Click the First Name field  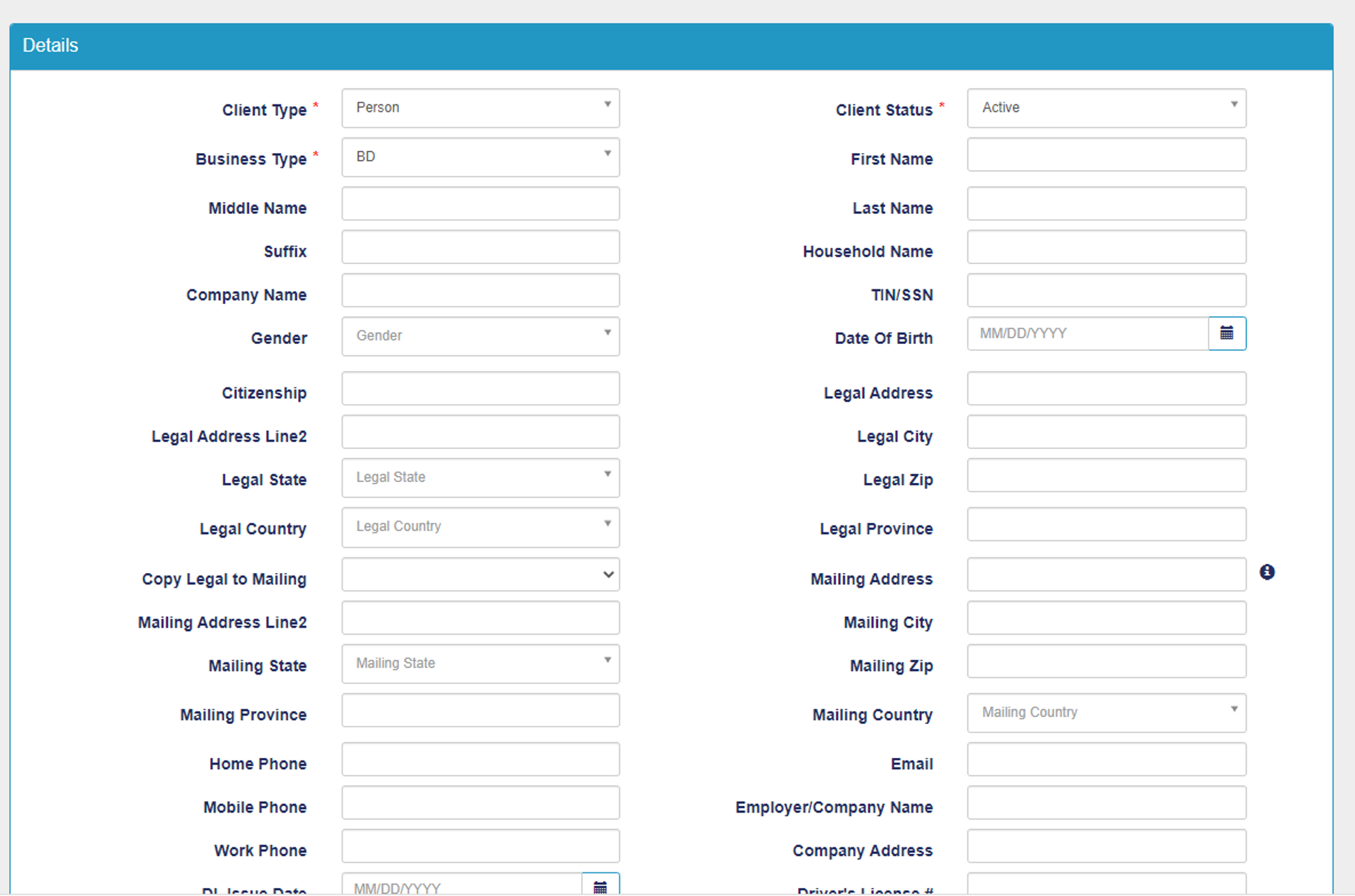[x=1106, y=155]
